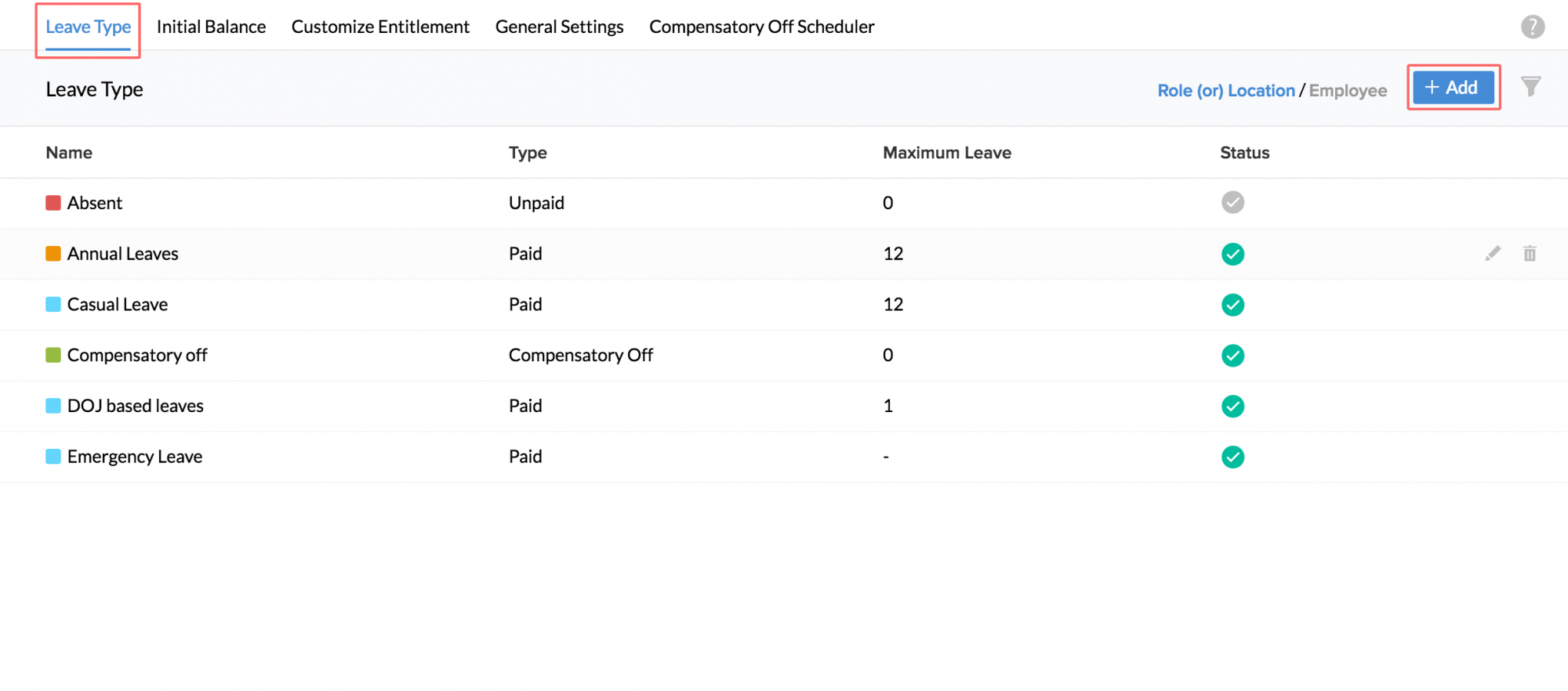Edit the Annual Leaves entry with the pencil icon
This screenshot has width=1568, height=691.
point(1493,253)
